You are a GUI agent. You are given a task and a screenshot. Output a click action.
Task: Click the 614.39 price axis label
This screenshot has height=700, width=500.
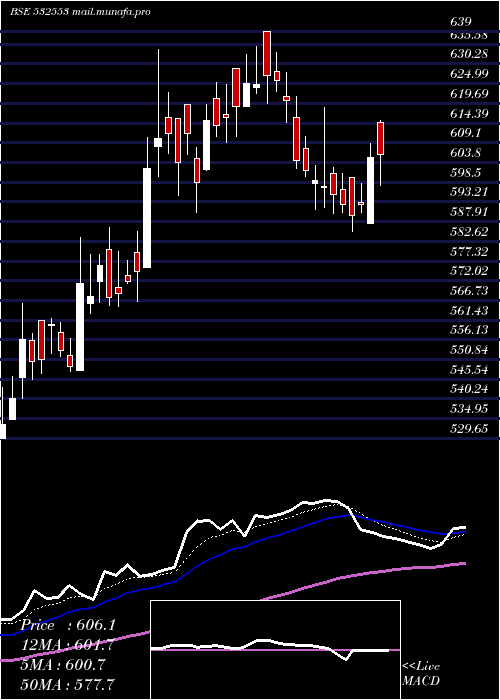click(469, 114)
